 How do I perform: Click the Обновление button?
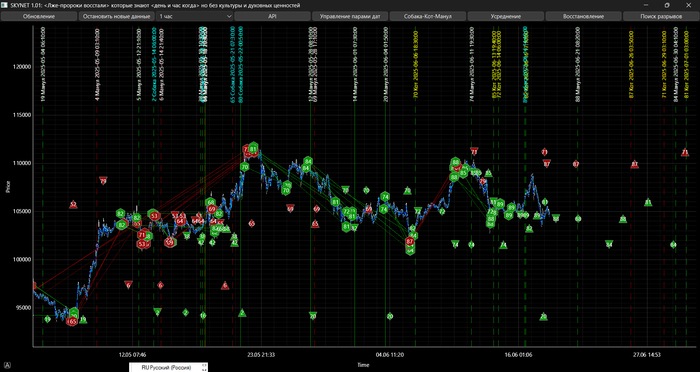click(x=39, y=17)
